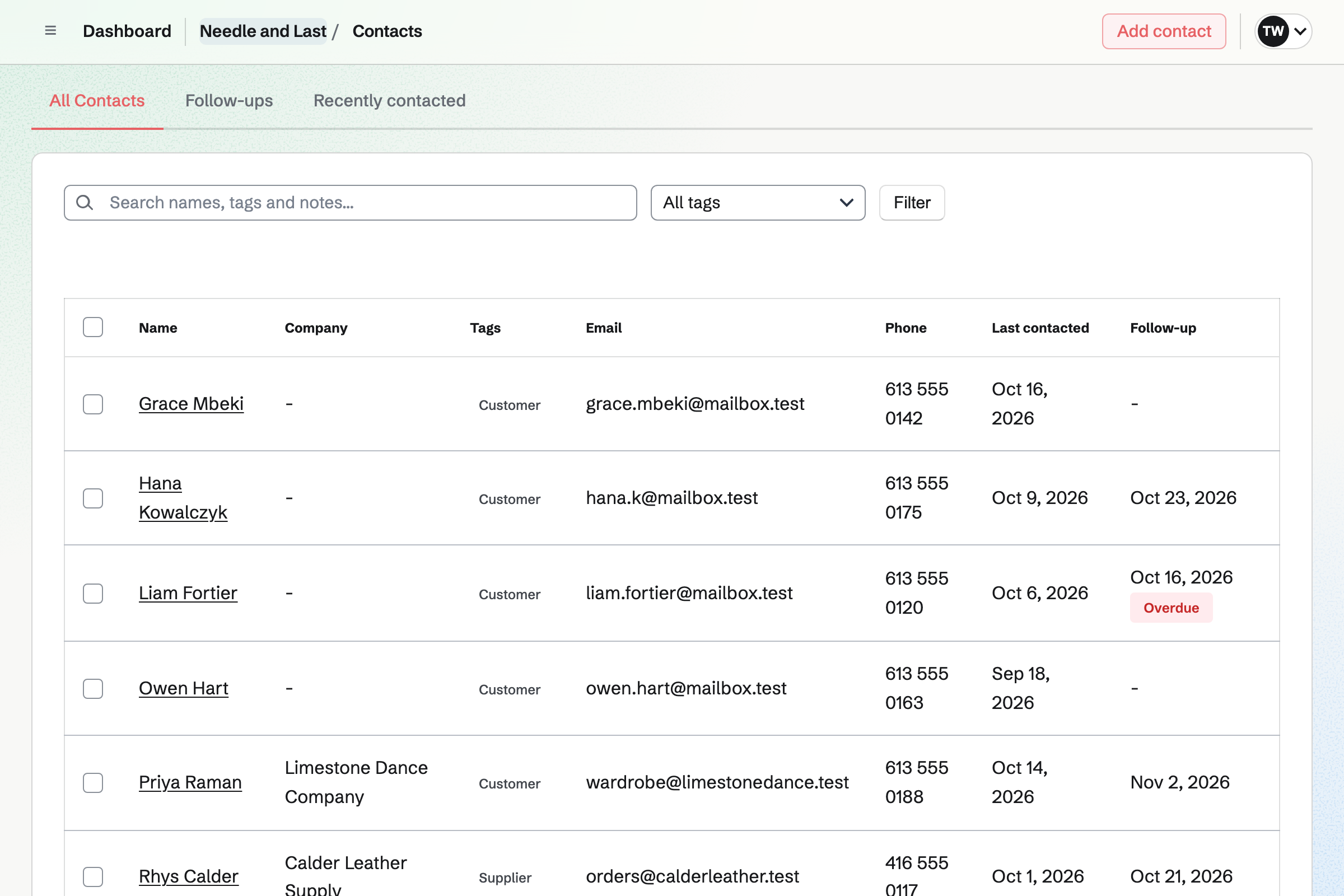This screenshot has width=1344, height=896.
Task: Click the grace.mbeki@mailbox.test email
Action: 695,403
